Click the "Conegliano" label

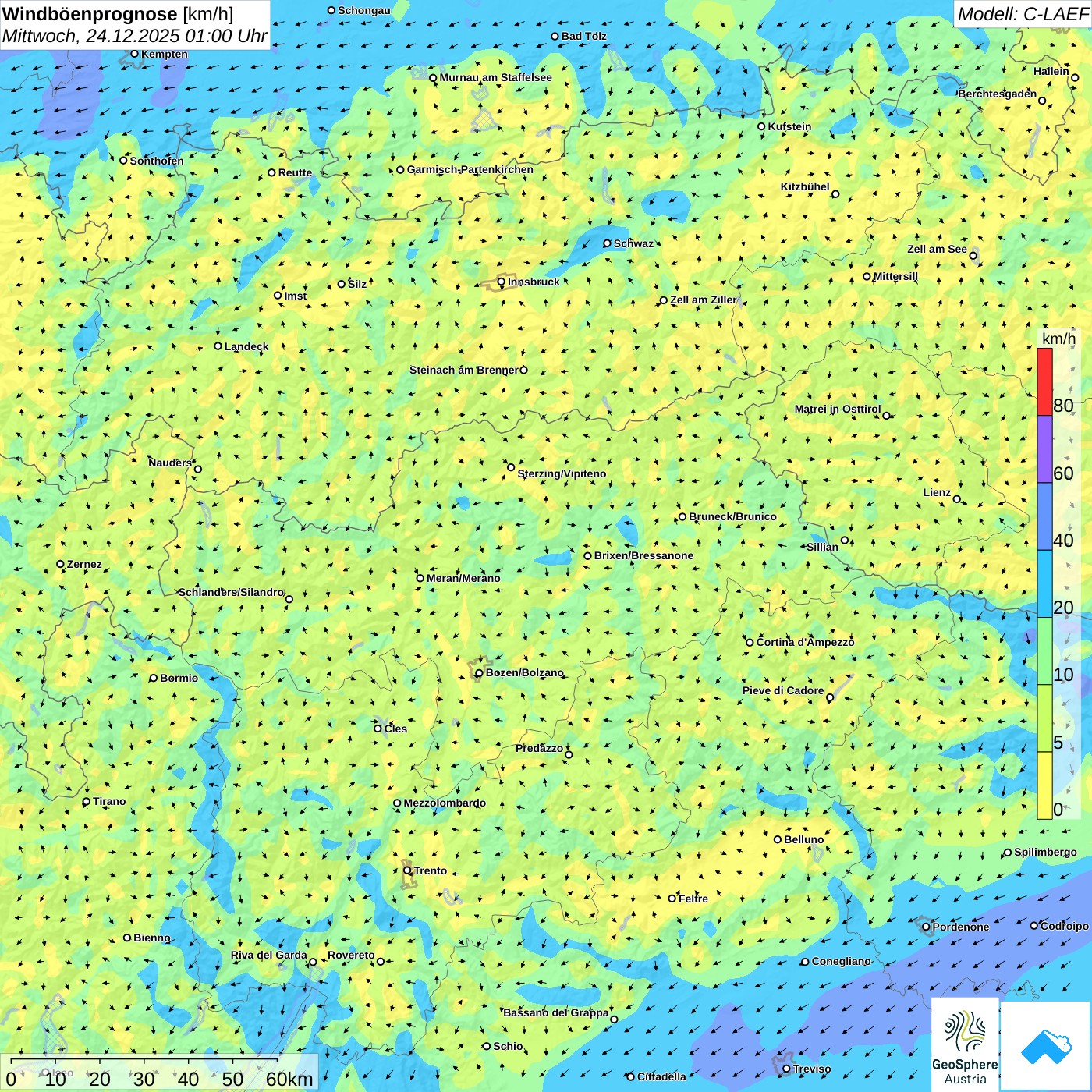(842, 961)
